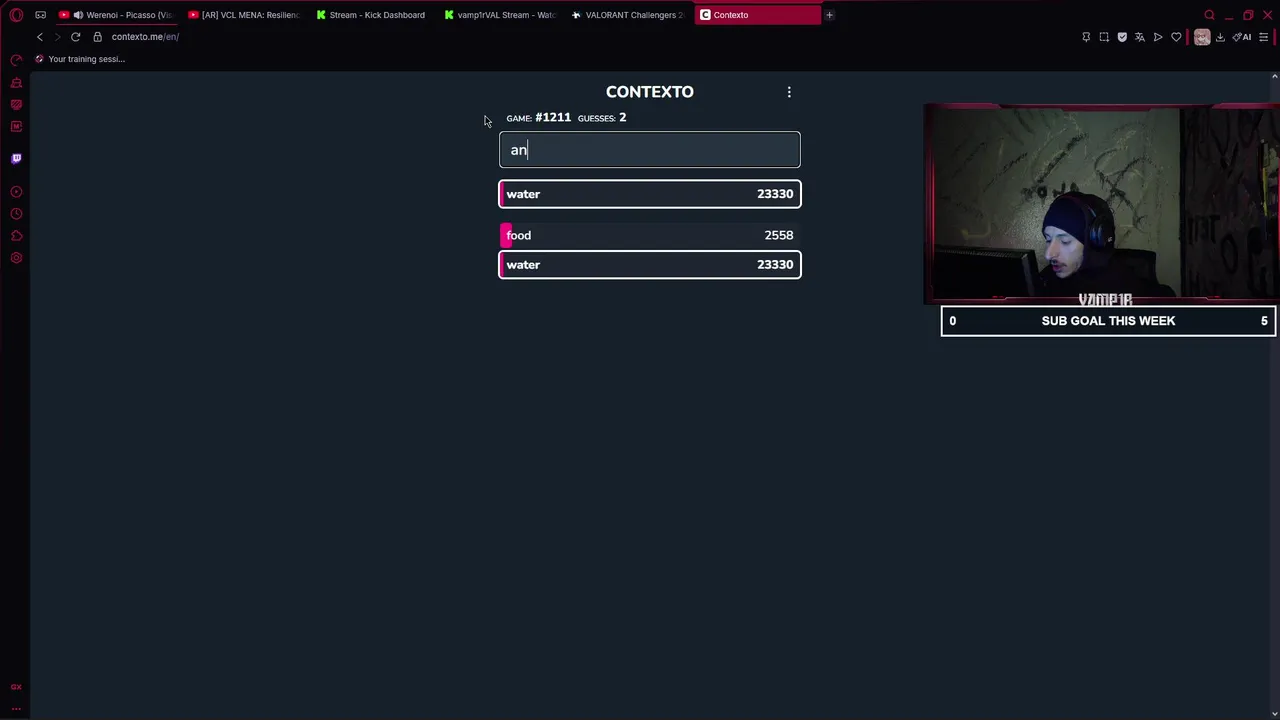Viewport: 1280px width, 720px height.
Task: Click the lower 'water' 23330 guess row
Action: [x=650, y=265]
